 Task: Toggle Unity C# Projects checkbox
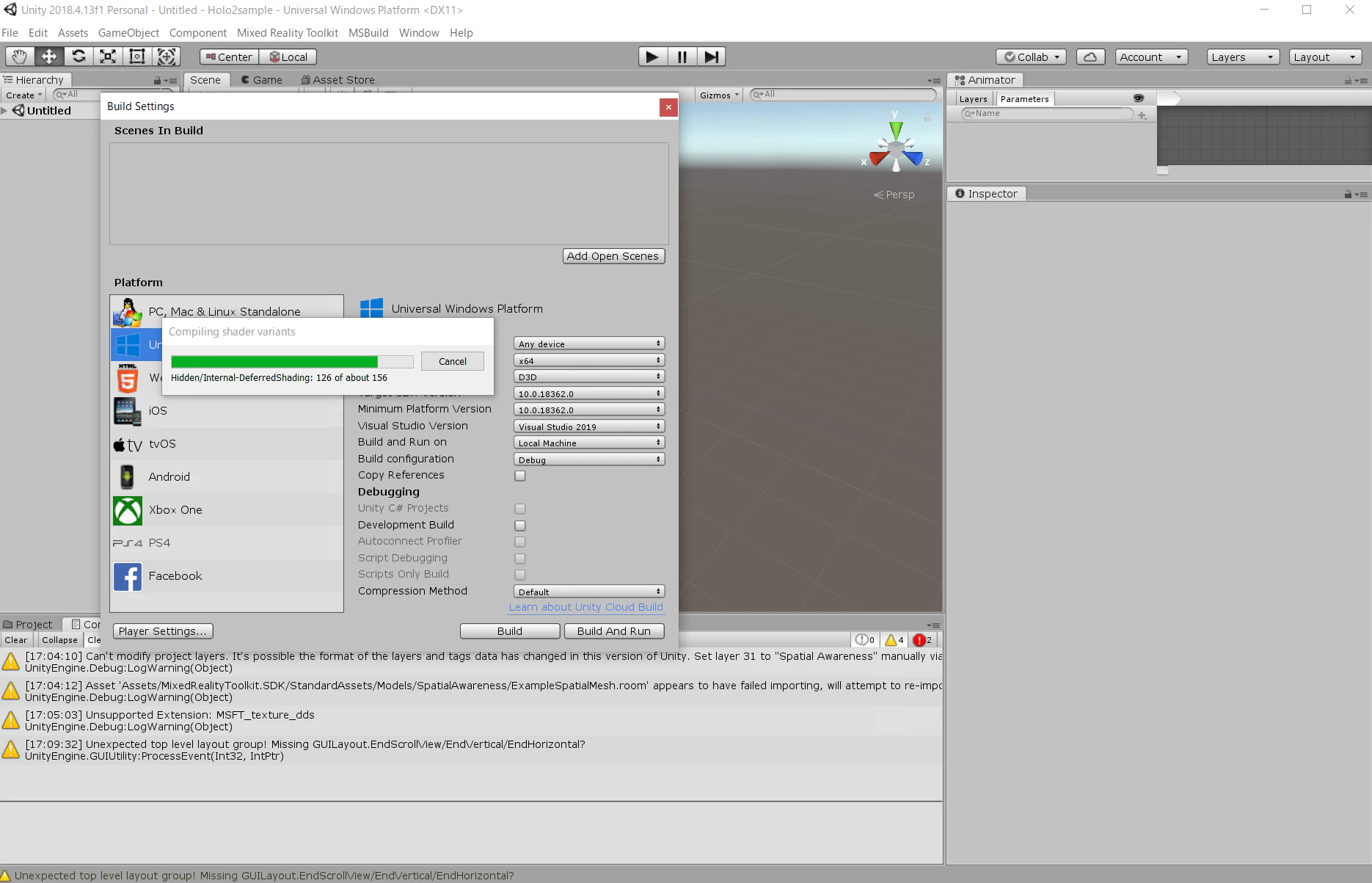[x=520, y=509]
